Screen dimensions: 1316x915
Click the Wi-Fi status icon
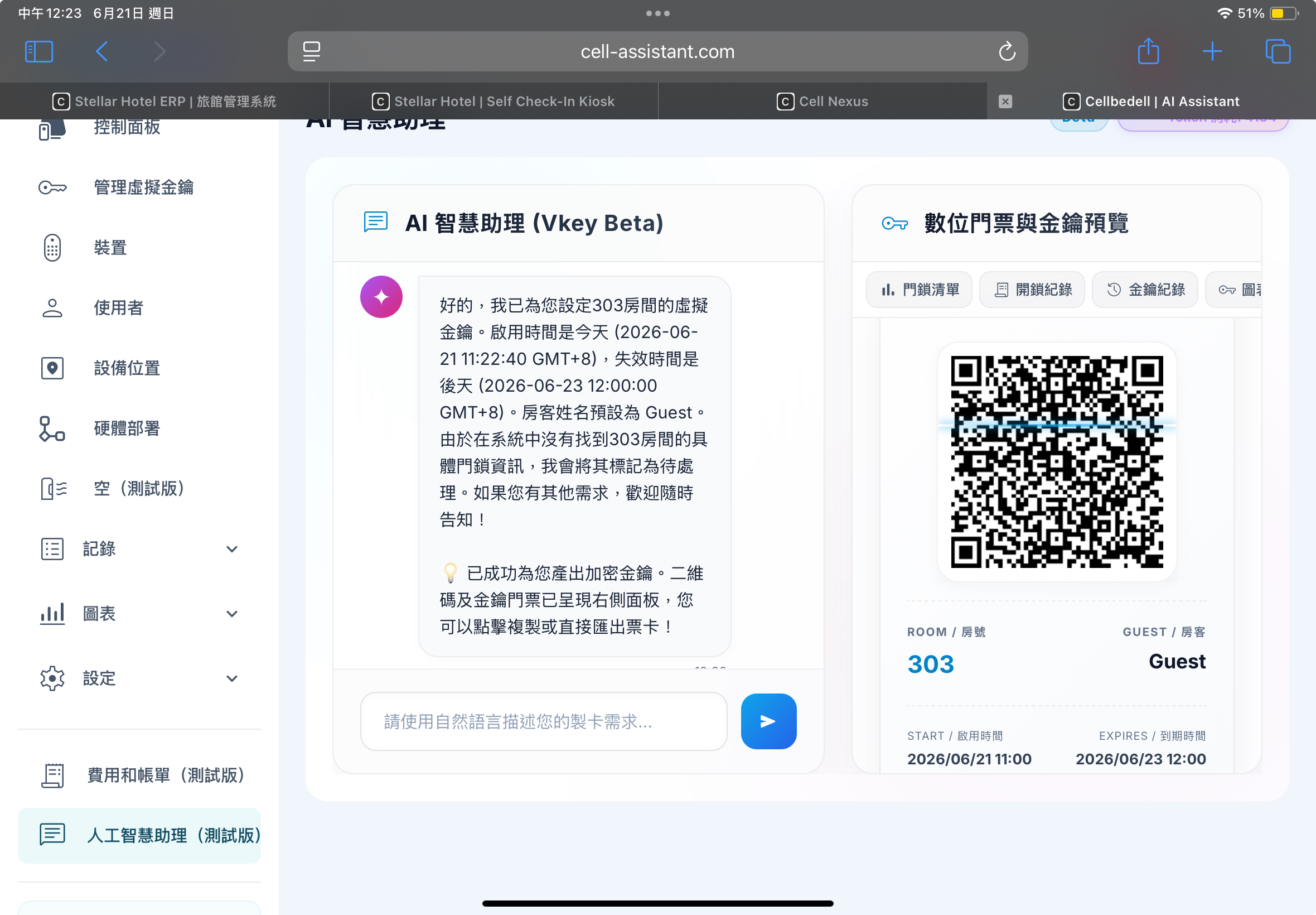click(x=1224, y=13)
